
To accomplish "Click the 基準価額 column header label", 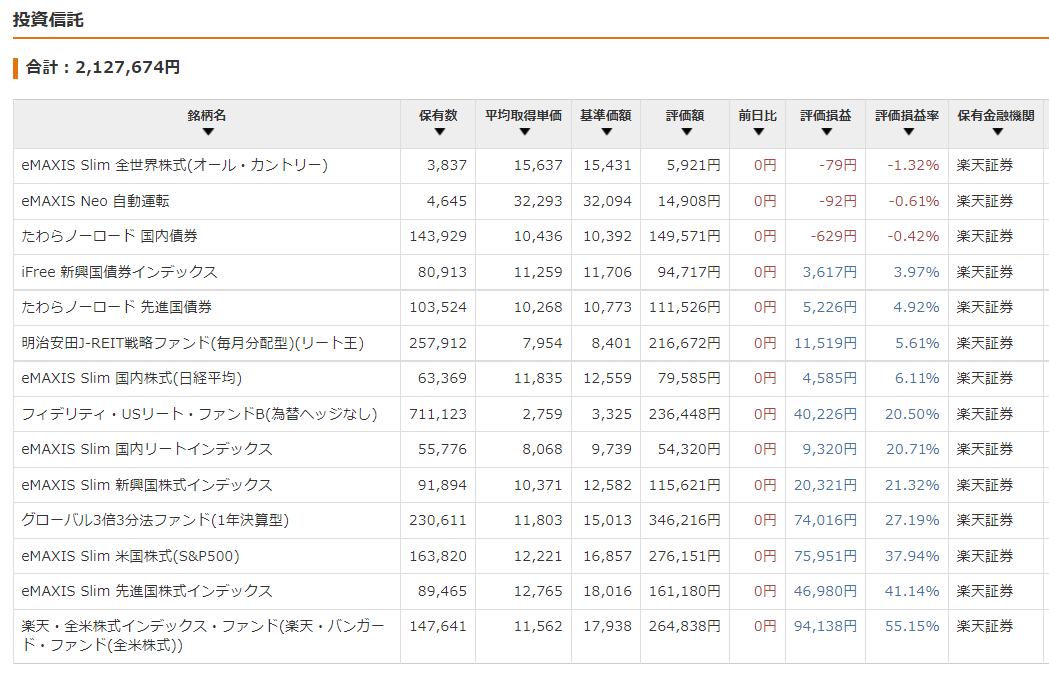I will point(606,116).
